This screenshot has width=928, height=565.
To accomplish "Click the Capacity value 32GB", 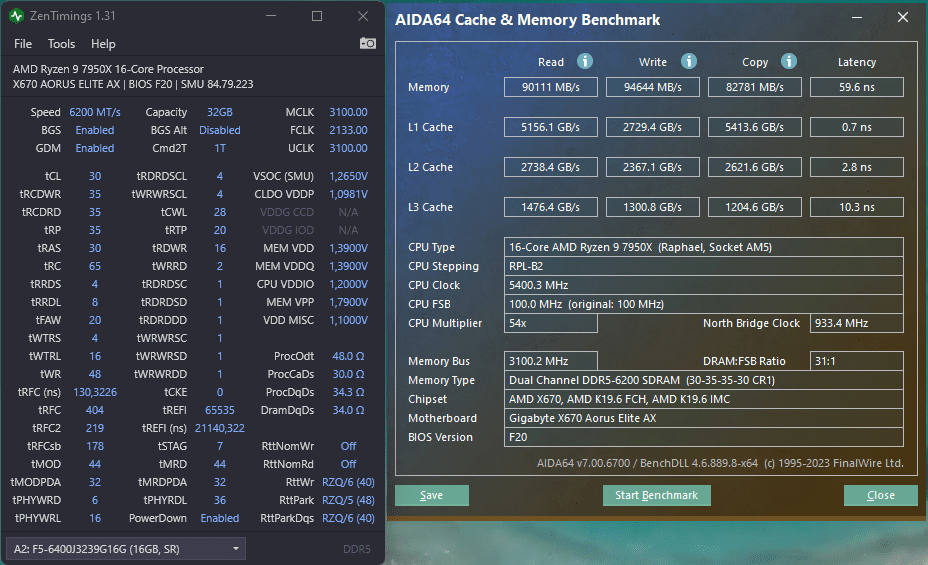I will [x=220, y=112].
